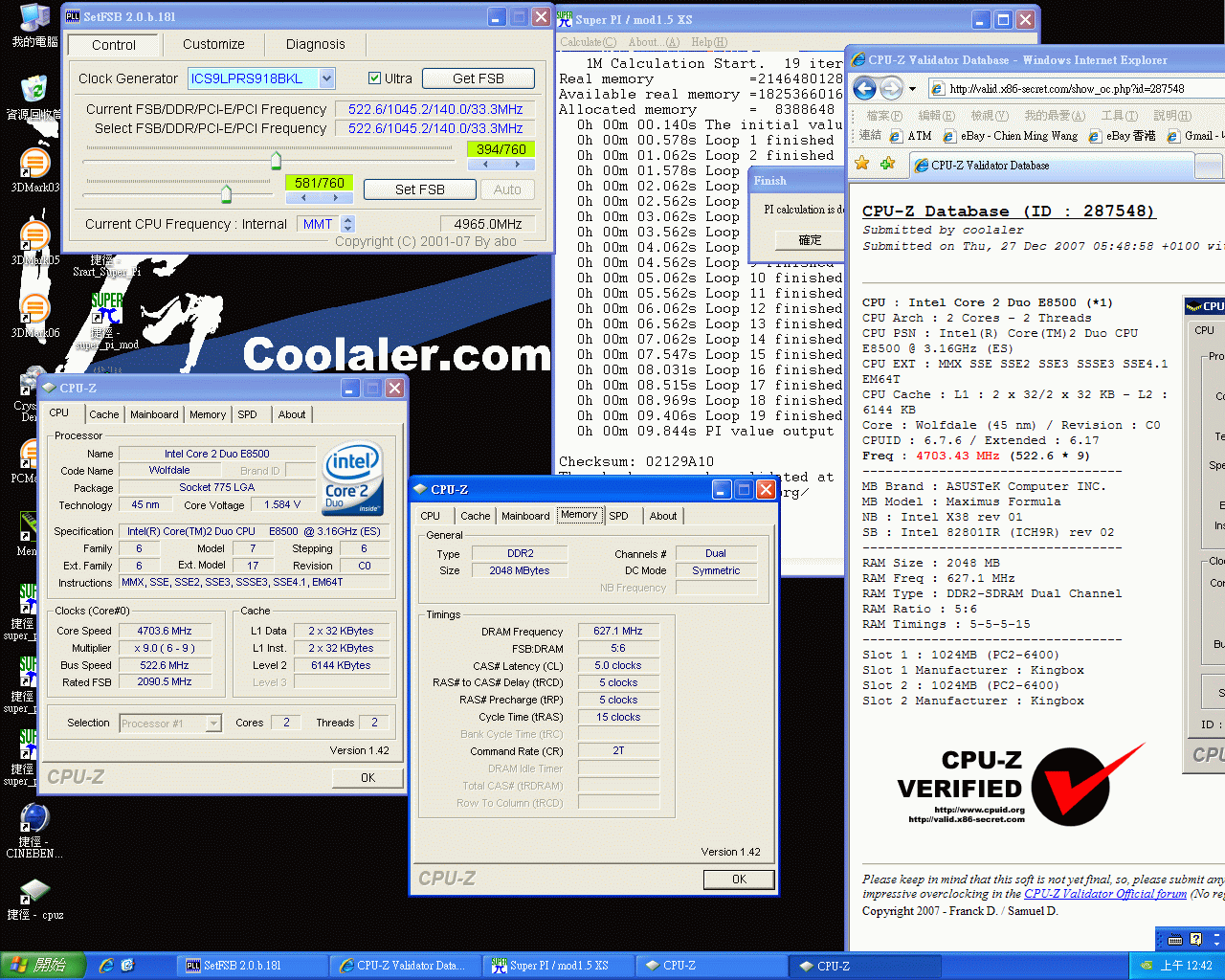
Task: Open a new empty tab in IE
Action: [x=1209, y=167]
